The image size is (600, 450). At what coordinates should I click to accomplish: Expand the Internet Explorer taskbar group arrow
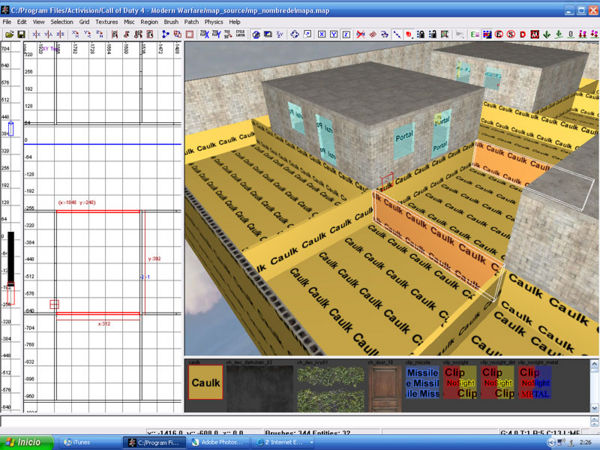click(x=312, y=443)
